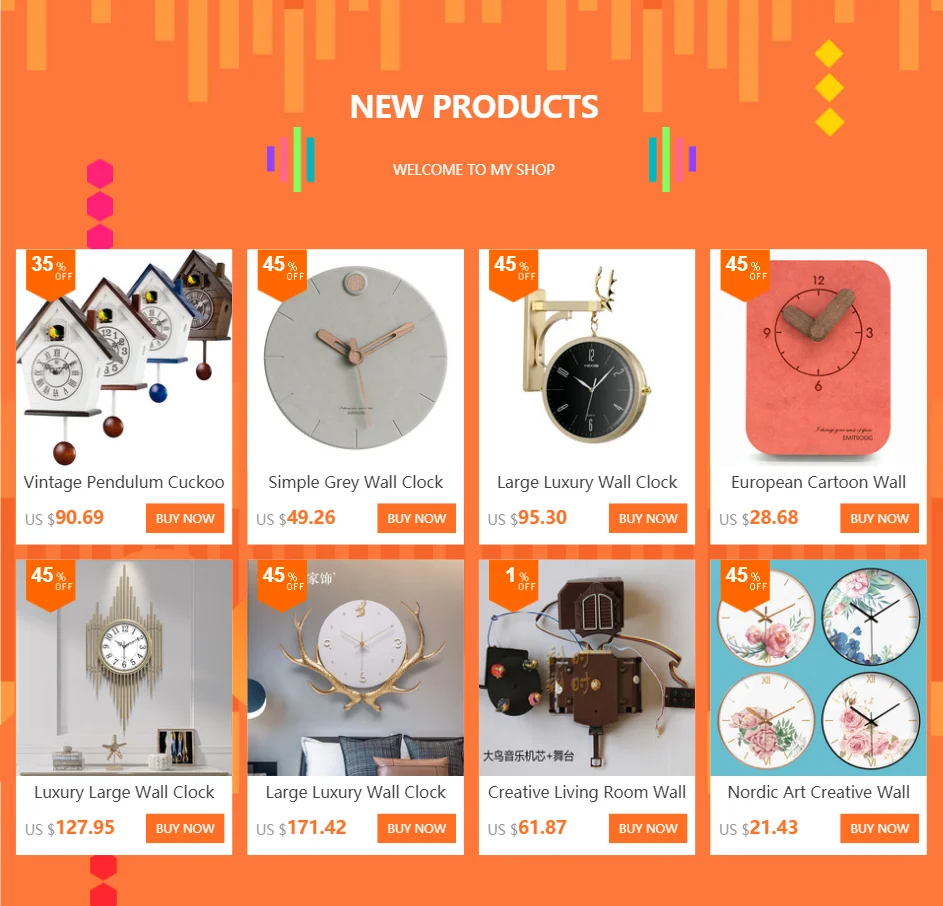Viewport: 943px width, 906px height.
Task: Click Buy Now for Nordic Art Creative Wall
Action: click(x=879, y=828)
